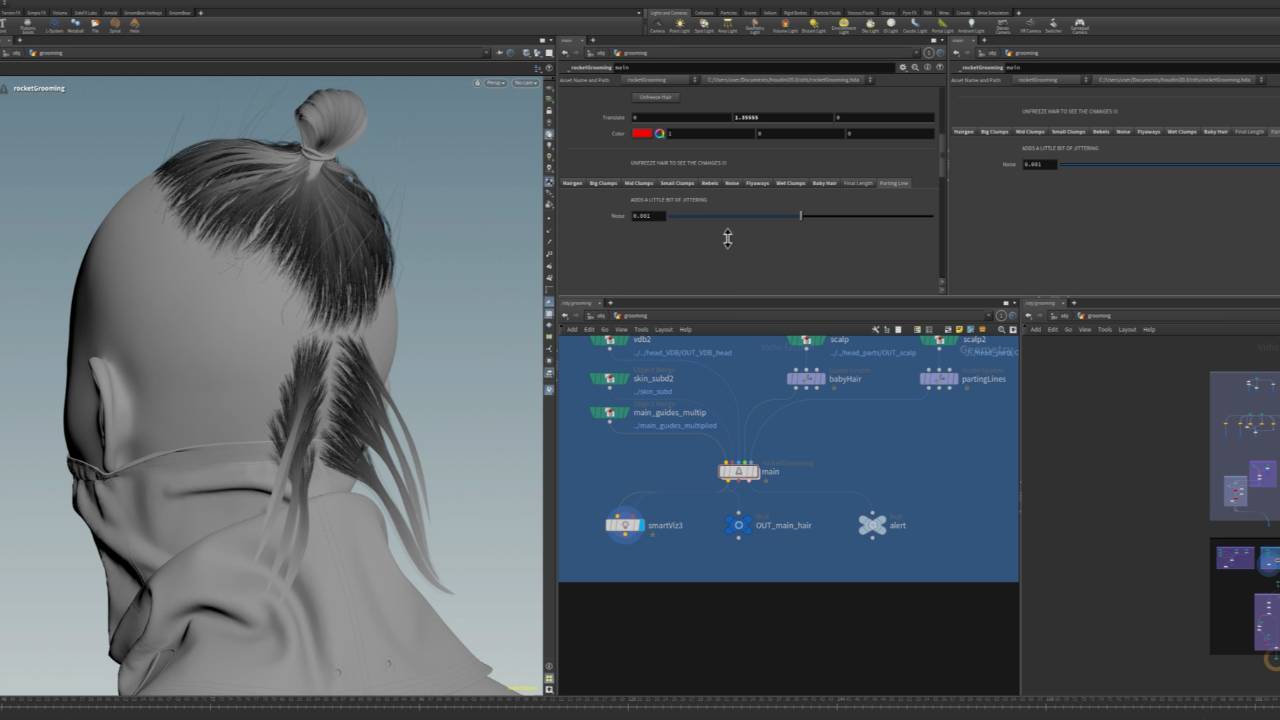Open the No cam viewport dropdown
1280x720 pixels.
click(x=525, y=83)
